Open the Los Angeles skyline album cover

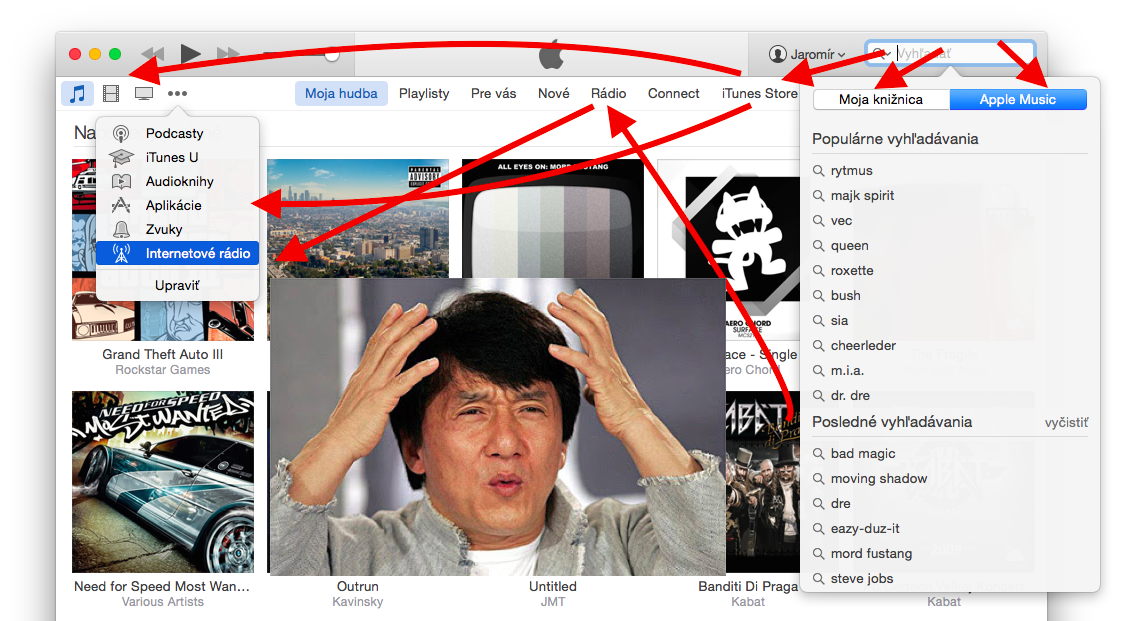tap(358, 218)
